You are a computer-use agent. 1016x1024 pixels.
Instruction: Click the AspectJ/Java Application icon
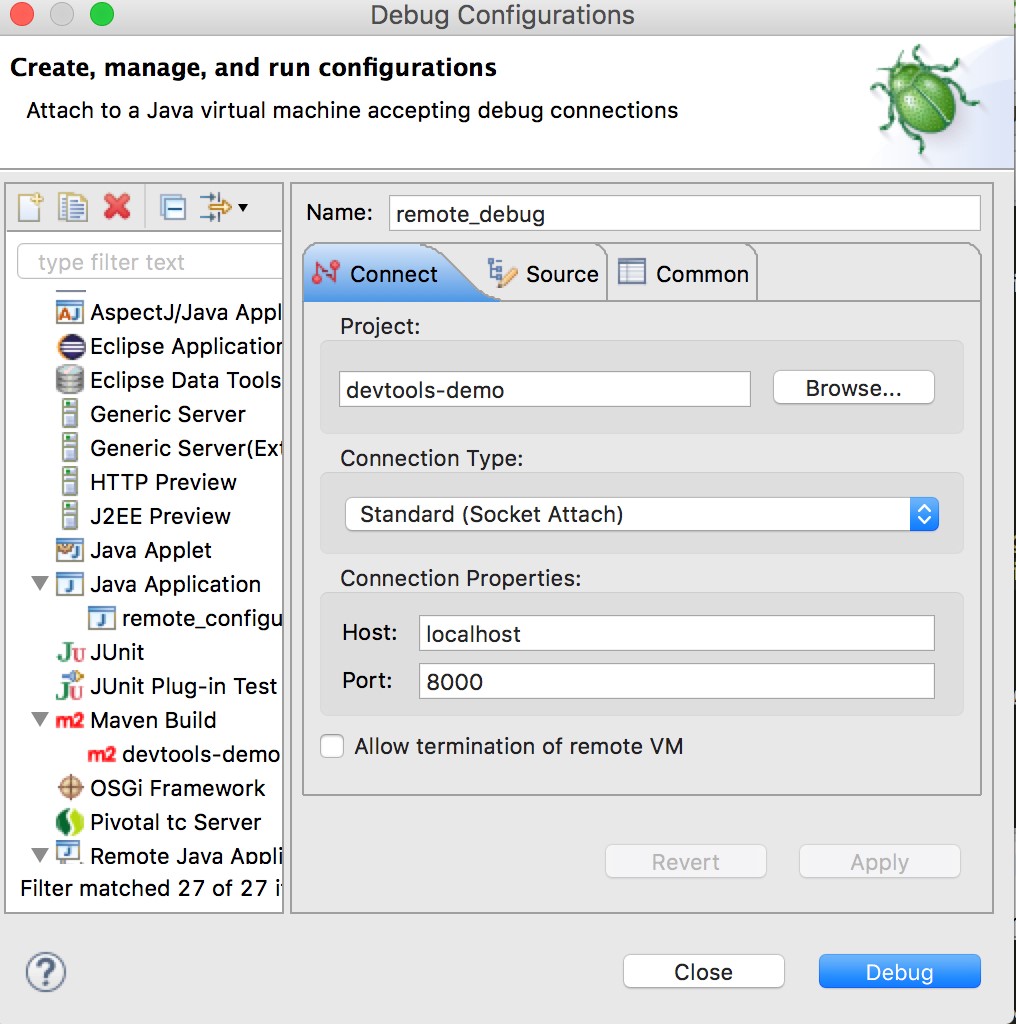click(70, 312)
